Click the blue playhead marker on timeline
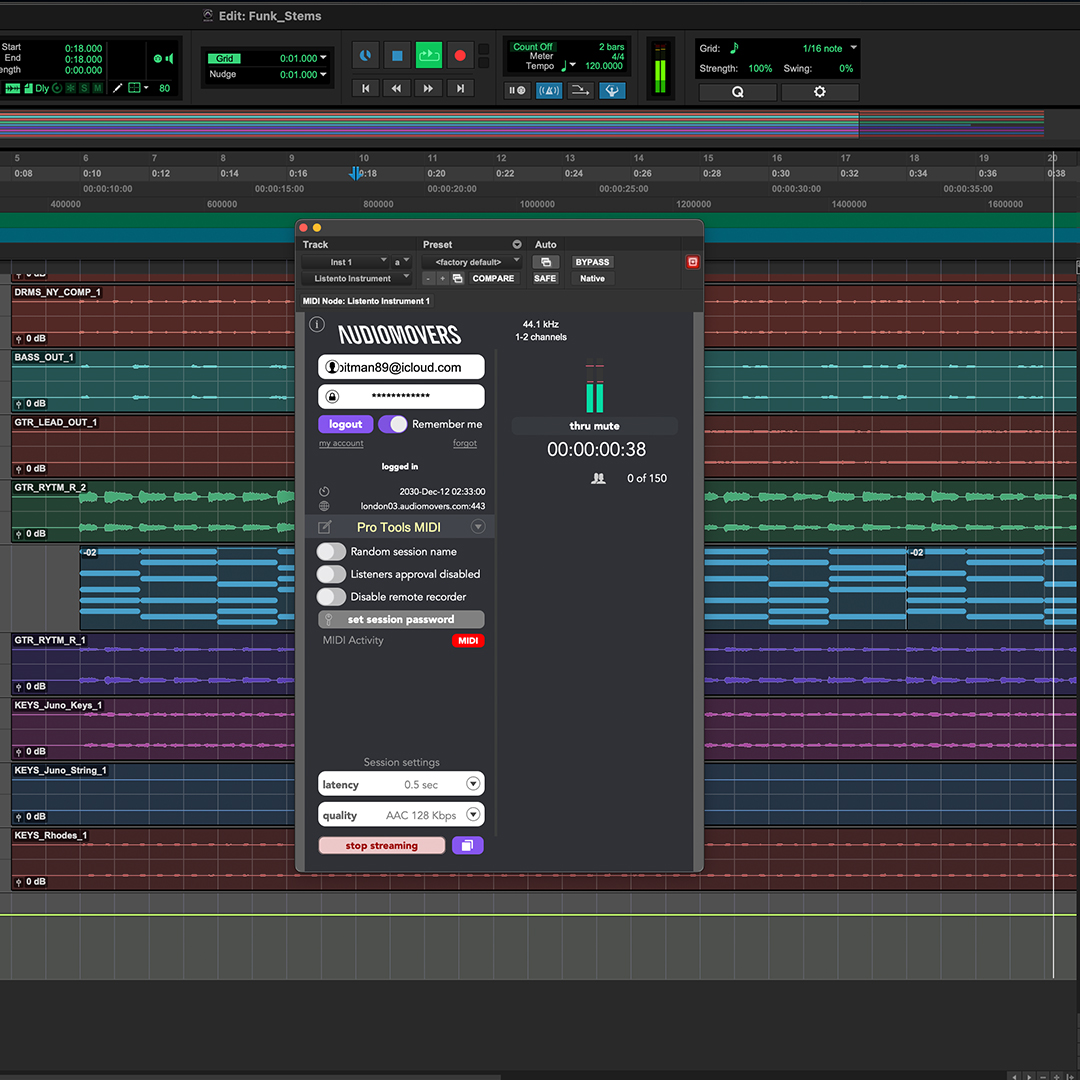The height and width of the screenshot is (1080, 1080). tap(355, 173)
